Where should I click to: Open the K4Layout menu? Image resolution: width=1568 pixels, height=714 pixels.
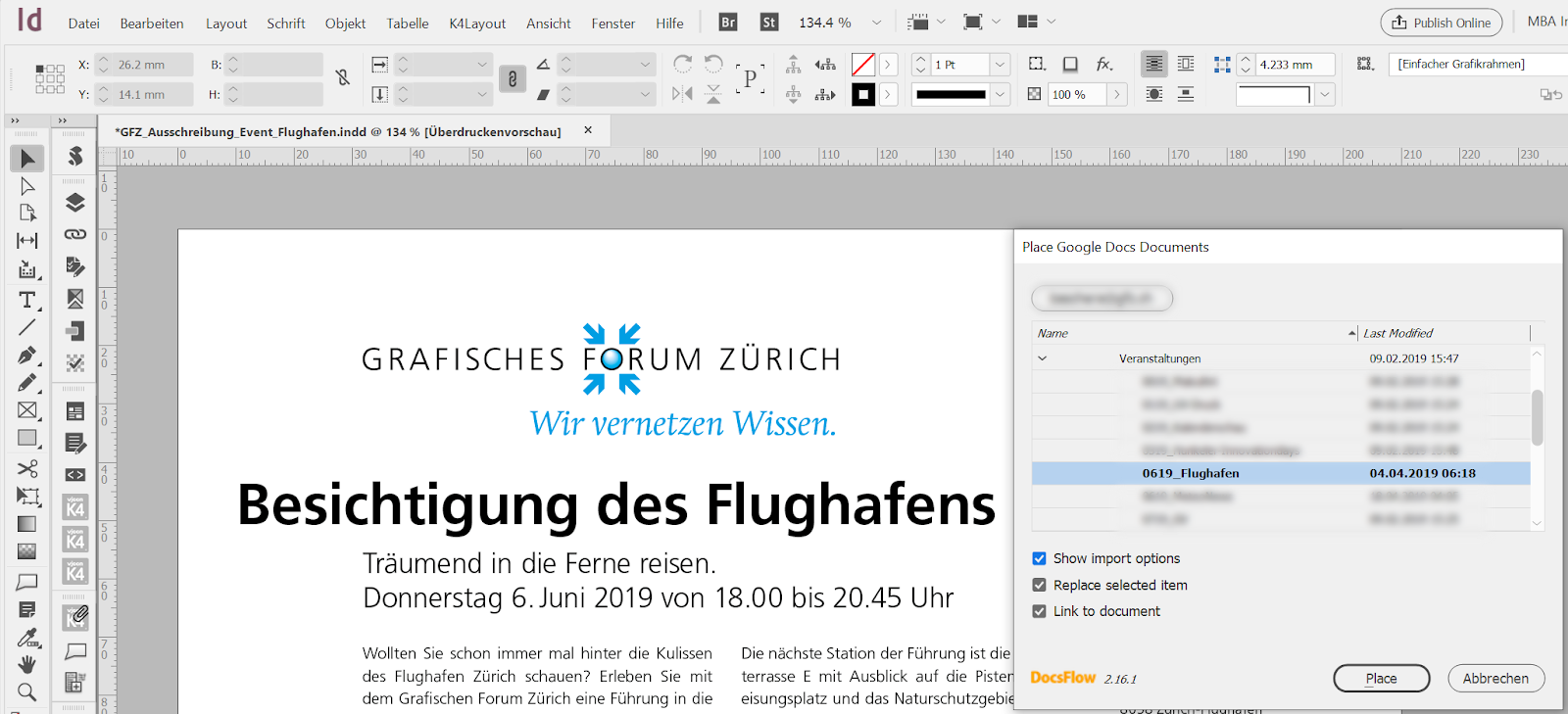click(x=477, y=24)
